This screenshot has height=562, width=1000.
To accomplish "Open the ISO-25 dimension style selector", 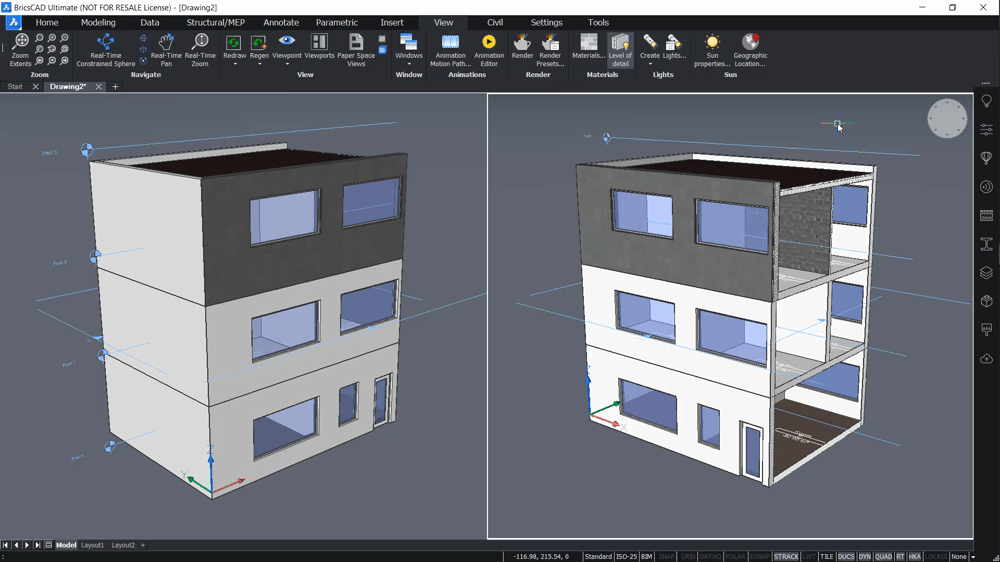I will (x=626, y=557).
